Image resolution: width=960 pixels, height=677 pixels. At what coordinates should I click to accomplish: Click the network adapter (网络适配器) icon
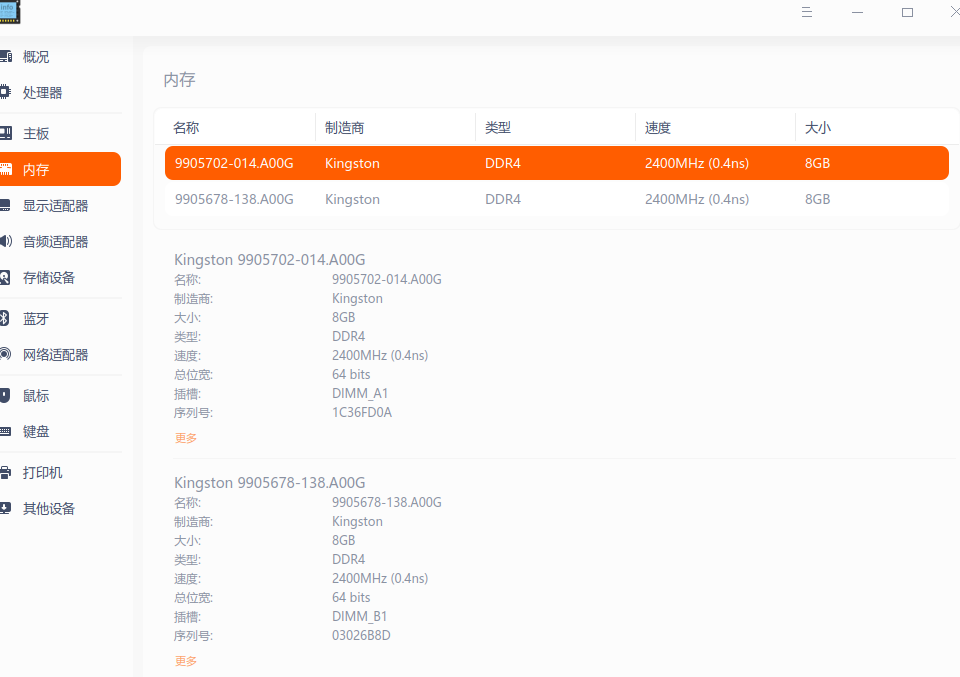pos(5,355)
